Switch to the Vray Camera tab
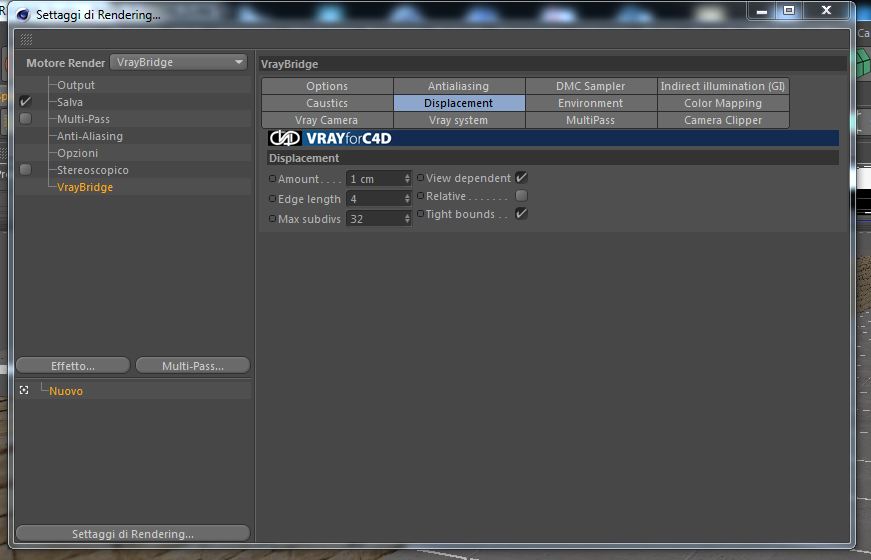This screenshot has width=871, height=560. (x=327, y=120)
